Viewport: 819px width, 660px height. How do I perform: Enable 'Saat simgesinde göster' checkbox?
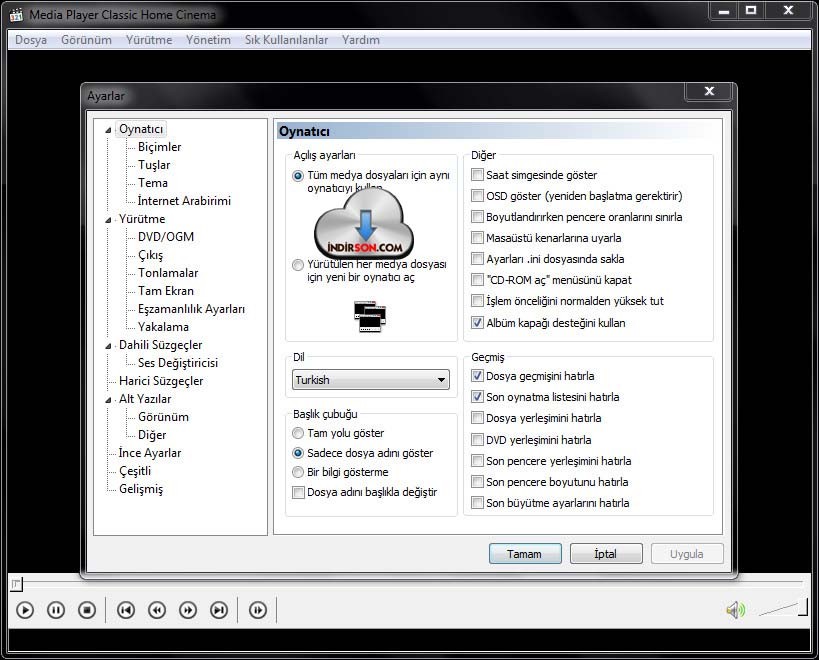[477, 174]
